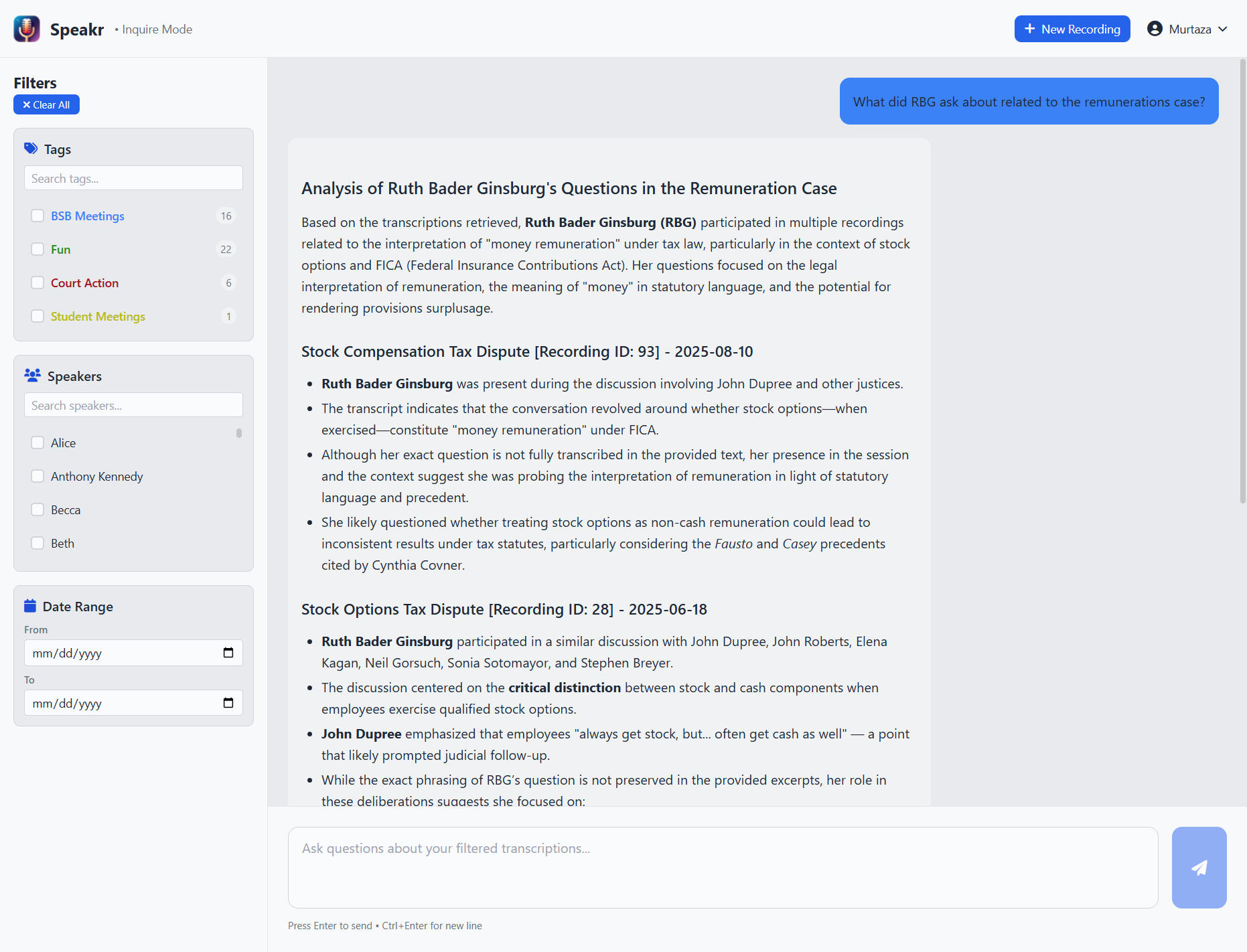
Task: Check the Student Meetings tag checkbox
Action: click(38, 316)
